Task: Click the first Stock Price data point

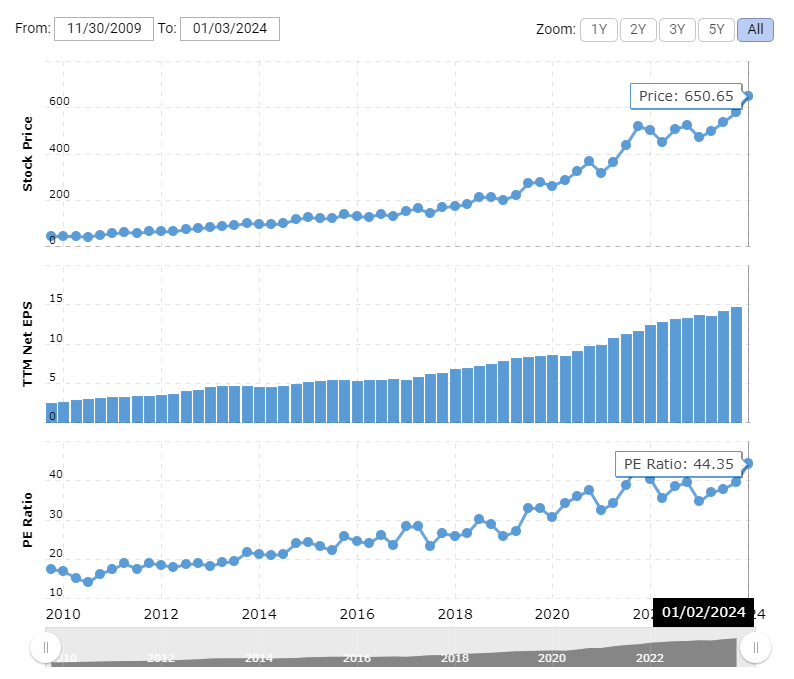Action: click(x=51, y=237)
